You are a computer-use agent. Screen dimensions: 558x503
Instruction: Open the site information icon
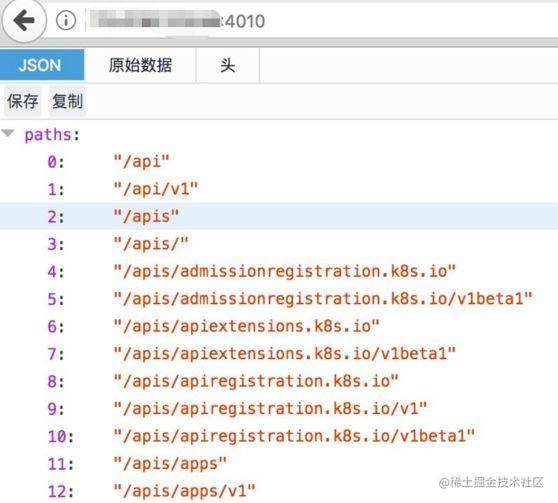[66, 20]
